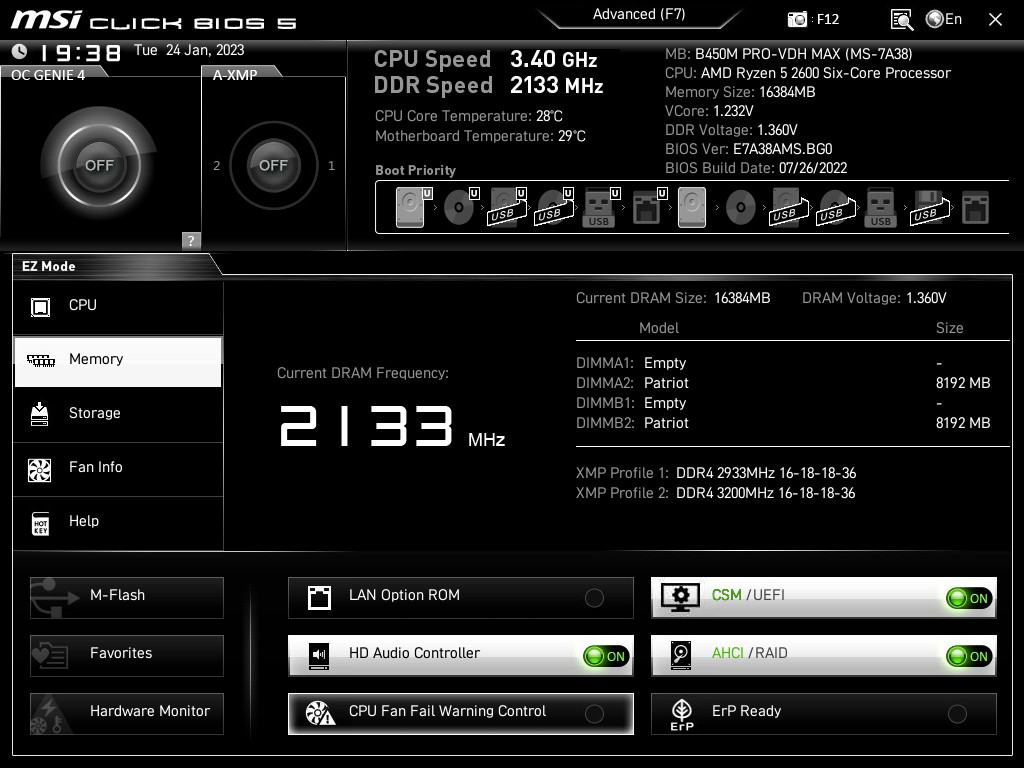
Task: Open the Favorites button
Action: click(x=127, y=656)
